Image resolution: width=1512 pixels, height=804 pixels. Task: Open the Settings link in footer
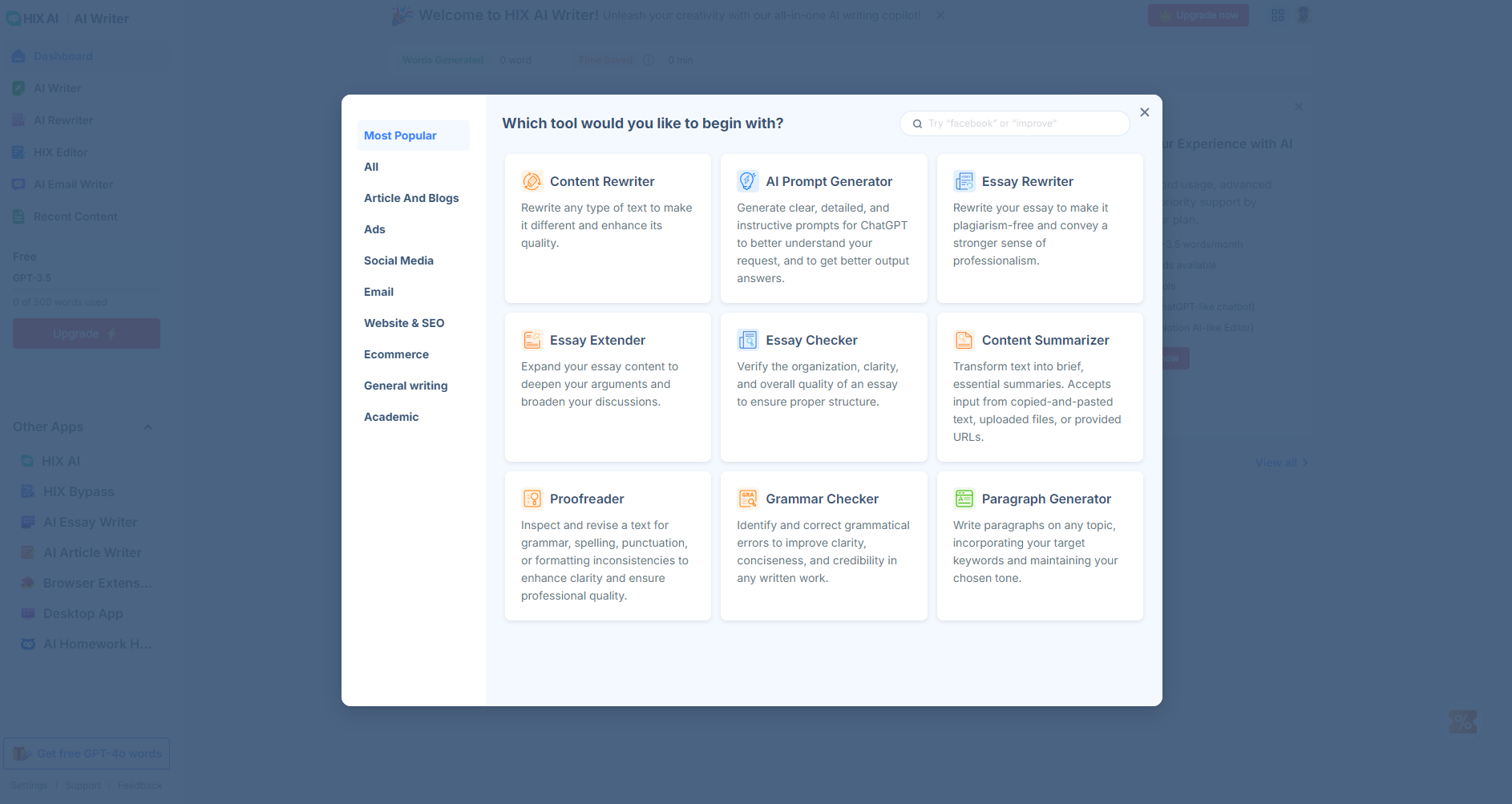tap(30, 786)
